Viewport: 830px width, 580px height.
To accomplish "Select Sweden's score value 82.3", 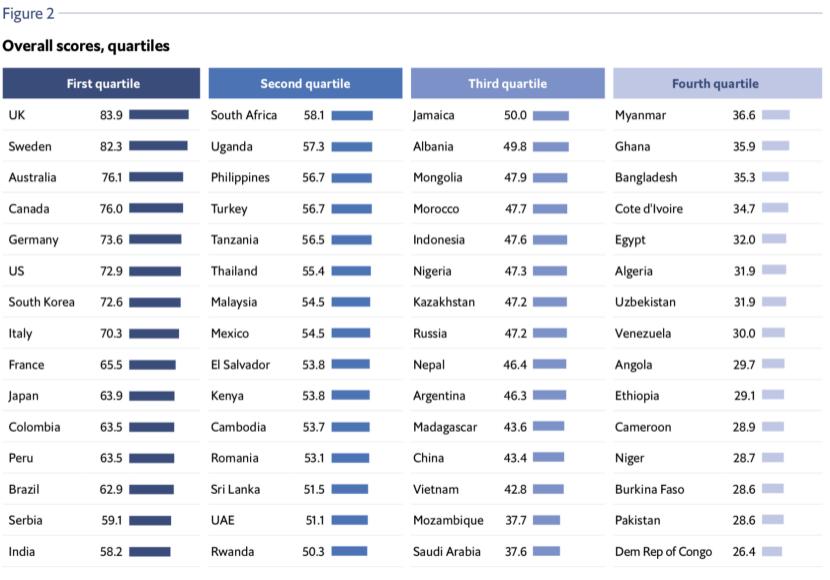I will coord(111,146).
